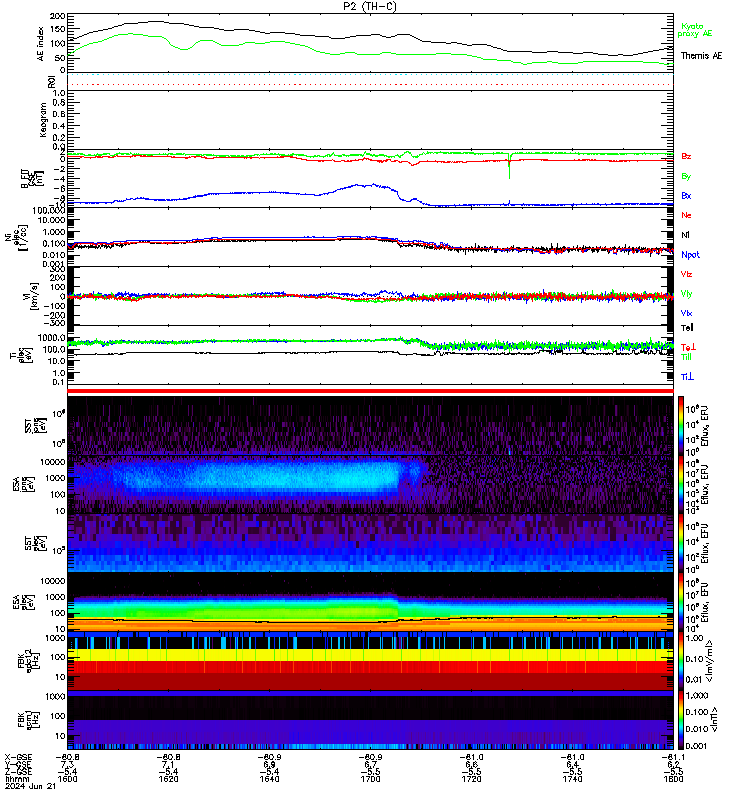Select the blue "Bx" legend label
This screenshot has width=750, height=800.
[686, 195]
